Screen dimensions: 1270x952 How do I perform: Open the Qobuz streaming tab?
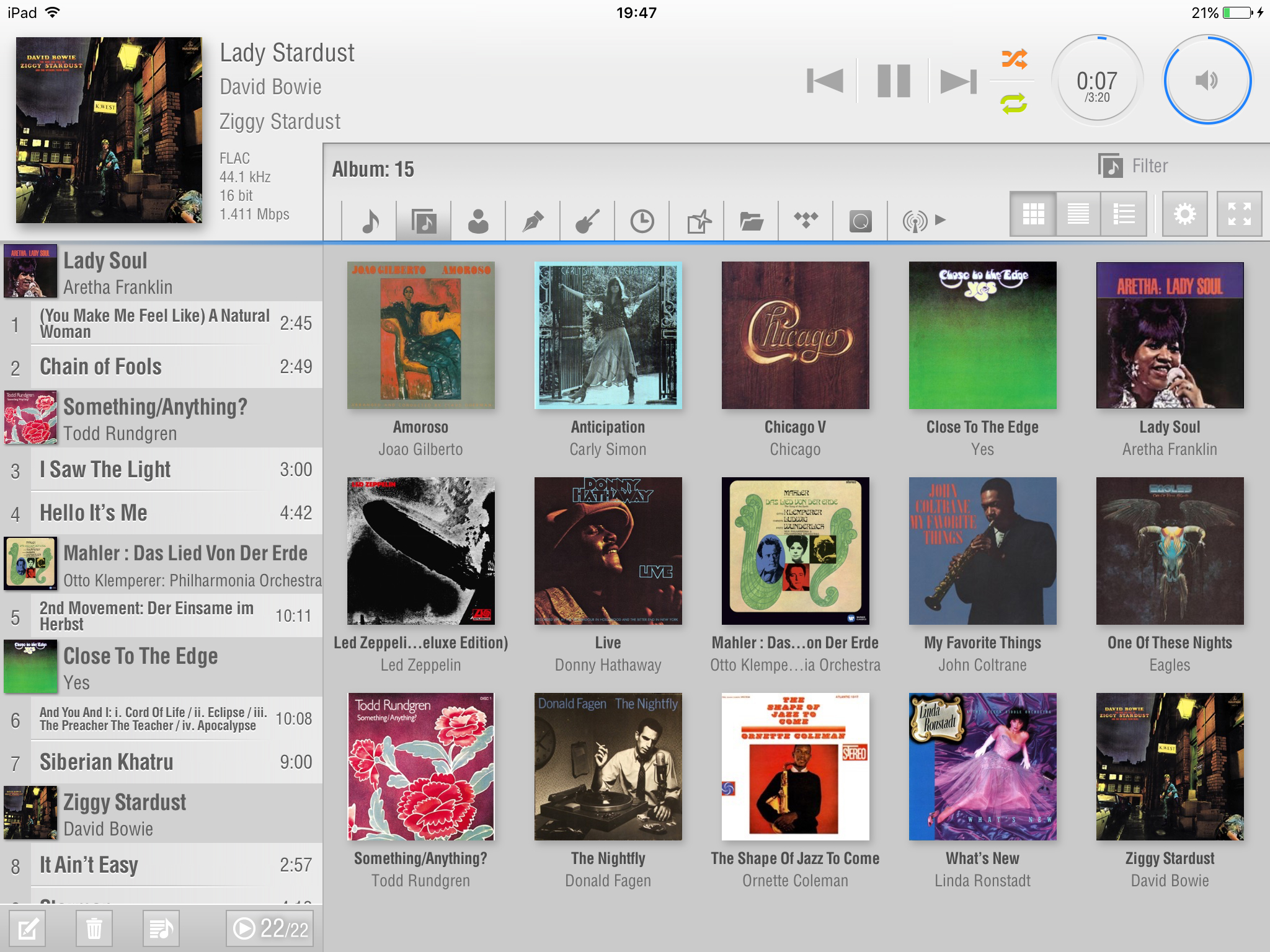(860, 221)
